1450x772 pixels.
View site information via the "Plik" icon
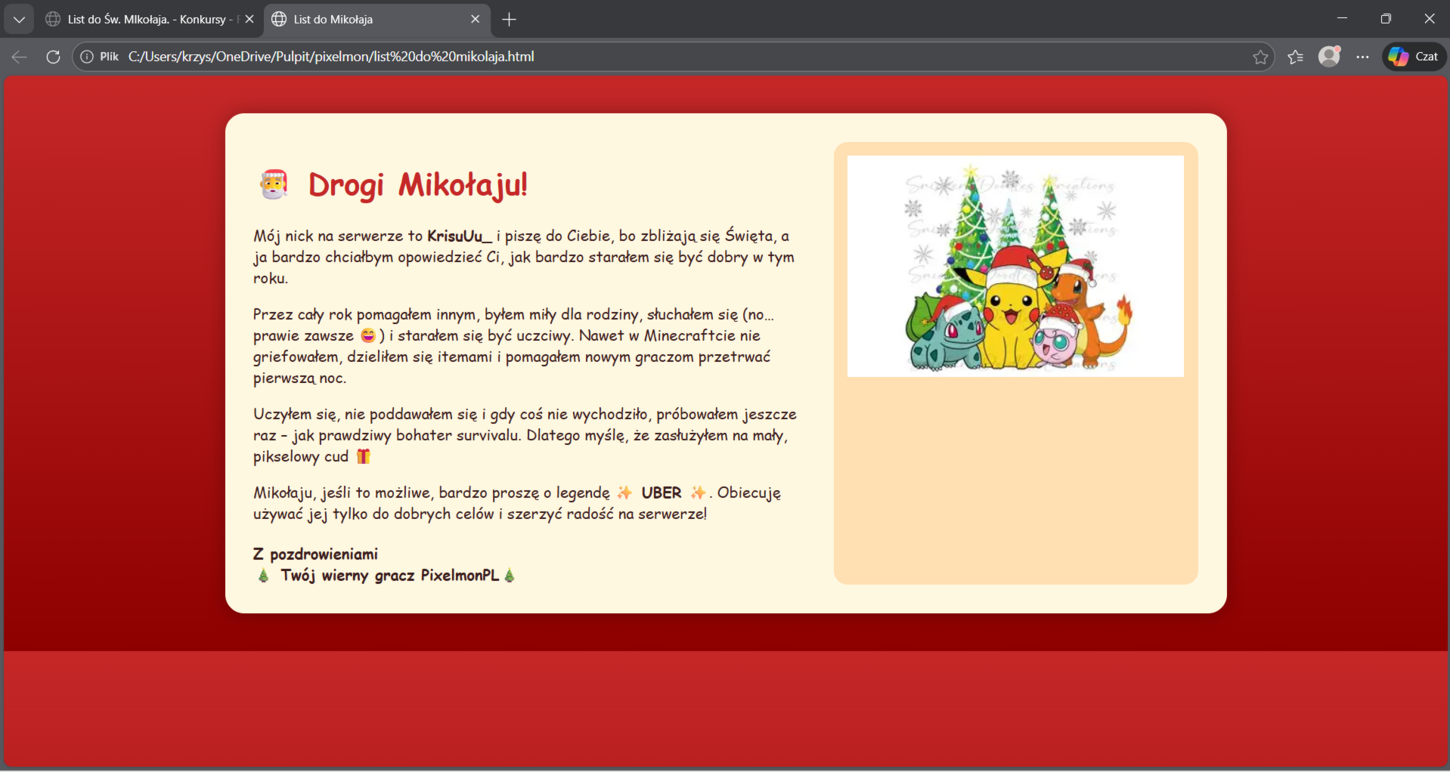coord(99,57)
